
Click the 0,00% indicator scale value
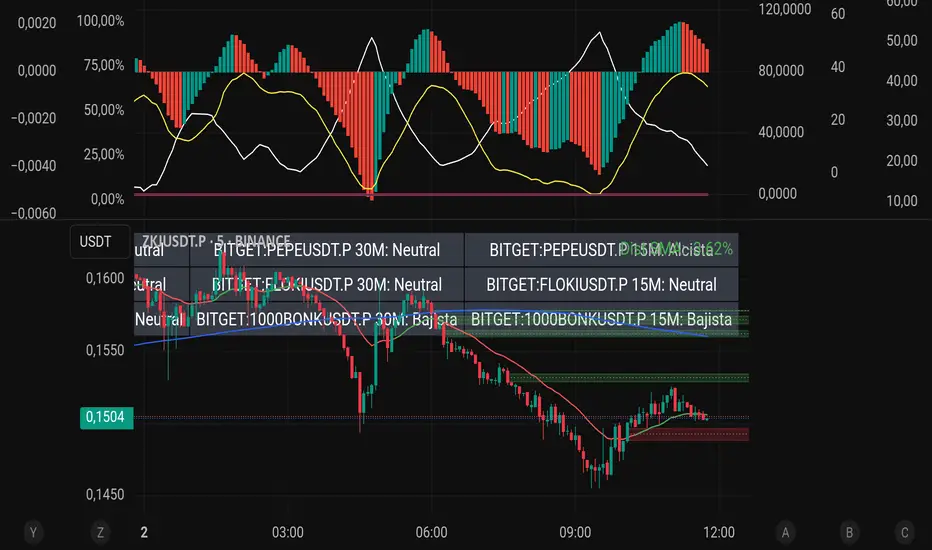coord(108,199)
